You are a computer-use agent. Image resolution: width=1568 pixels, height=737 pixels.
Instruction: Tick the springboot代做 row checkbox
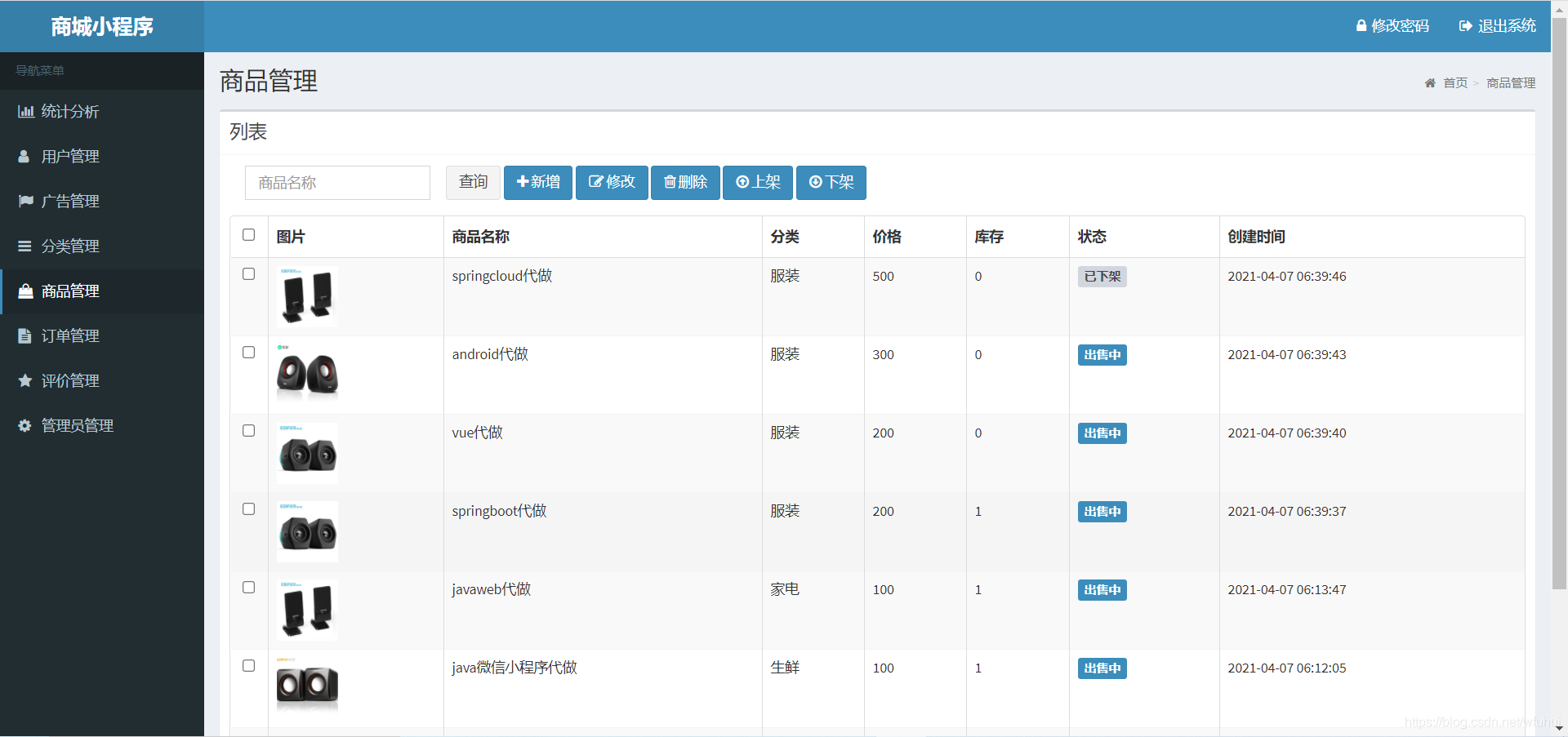249,509
